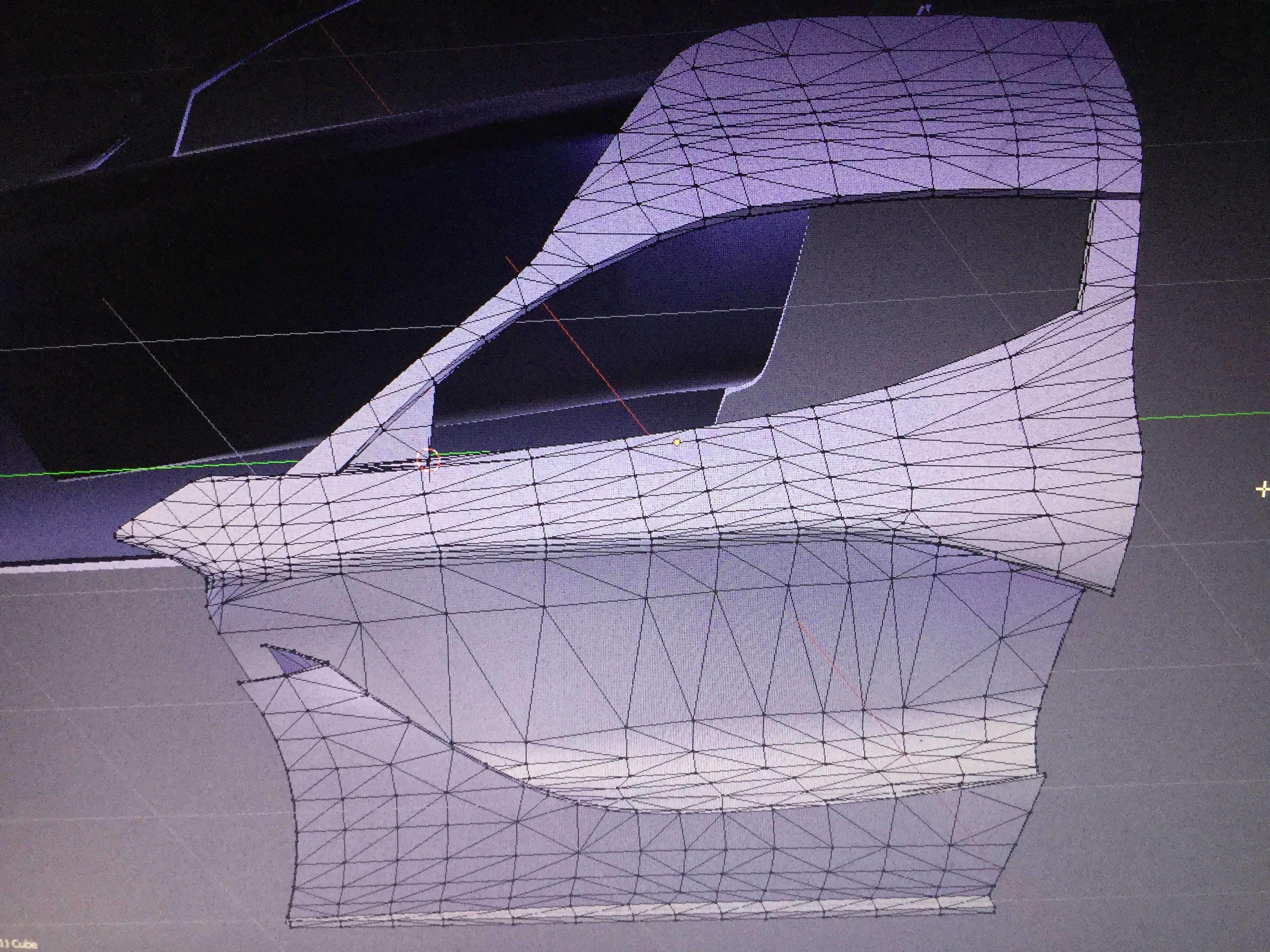Select the yellow object origin dot
This screenshot has width=1270, height=952.
pyautogui.click(x=677, y=442)
